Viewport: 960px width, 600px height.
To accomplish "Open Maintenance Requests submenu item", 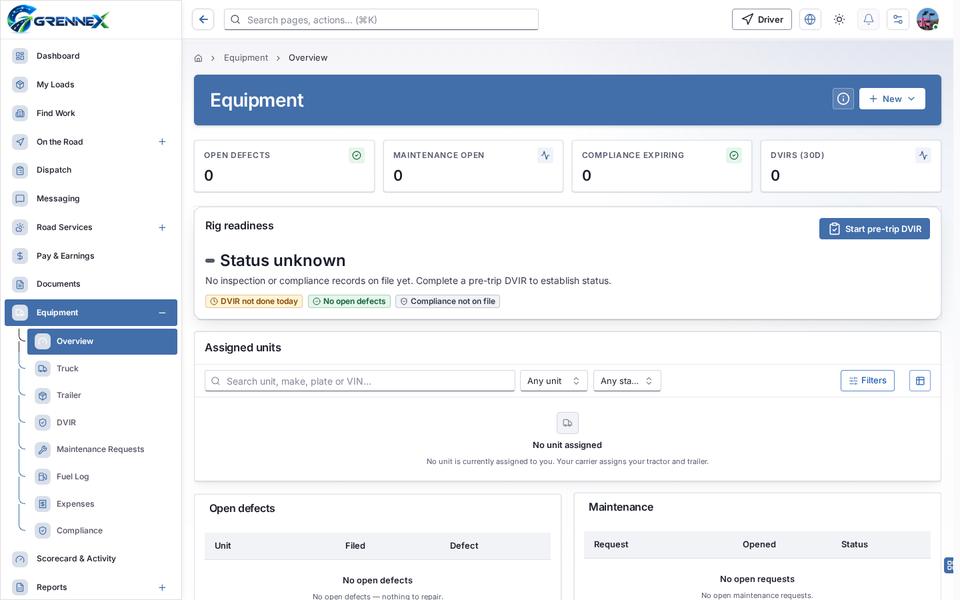I will [x=102, y=449].
